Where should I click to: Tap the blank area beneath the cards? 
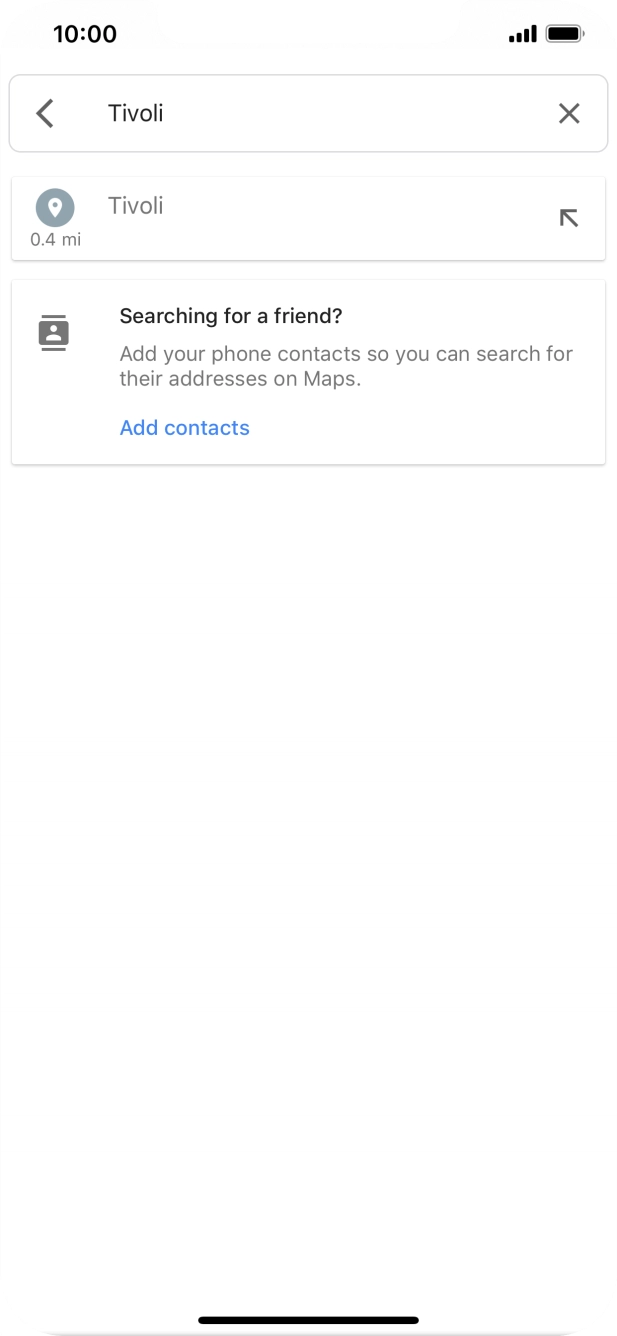click(308, 850)
